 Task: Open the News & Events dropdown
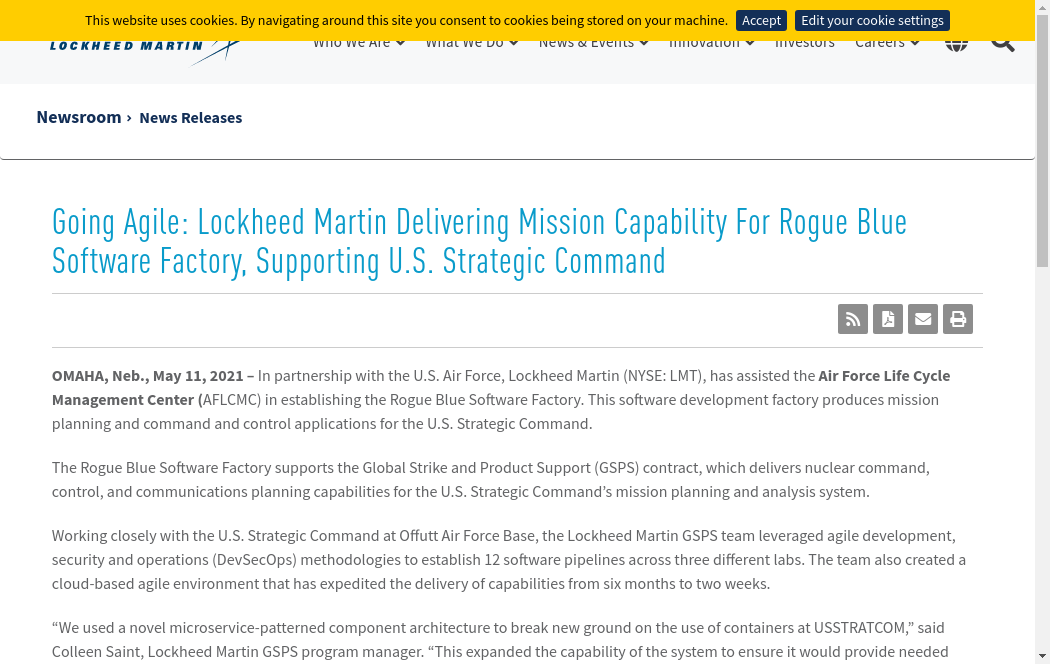(x=593, y=44)
